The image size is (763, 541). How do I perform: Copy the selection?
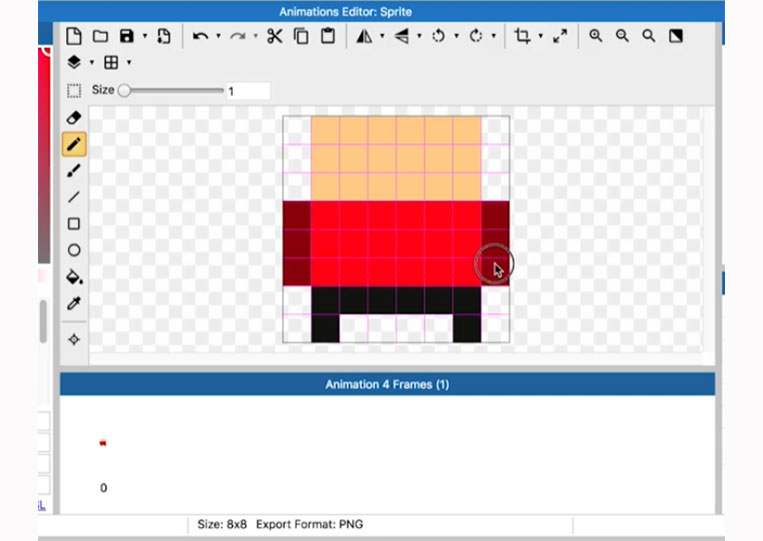tap(301, 36)
